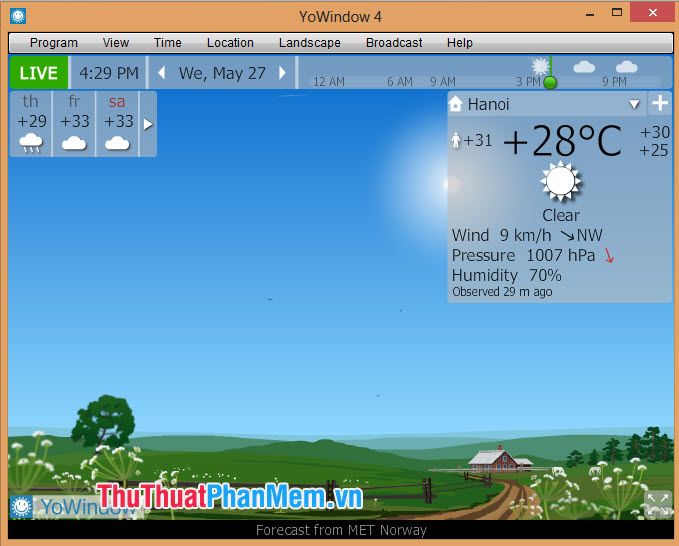The height and width of the screenshot is (546, 679).
Task: Click the 4:29 PM time display
Action: point(109,73)
